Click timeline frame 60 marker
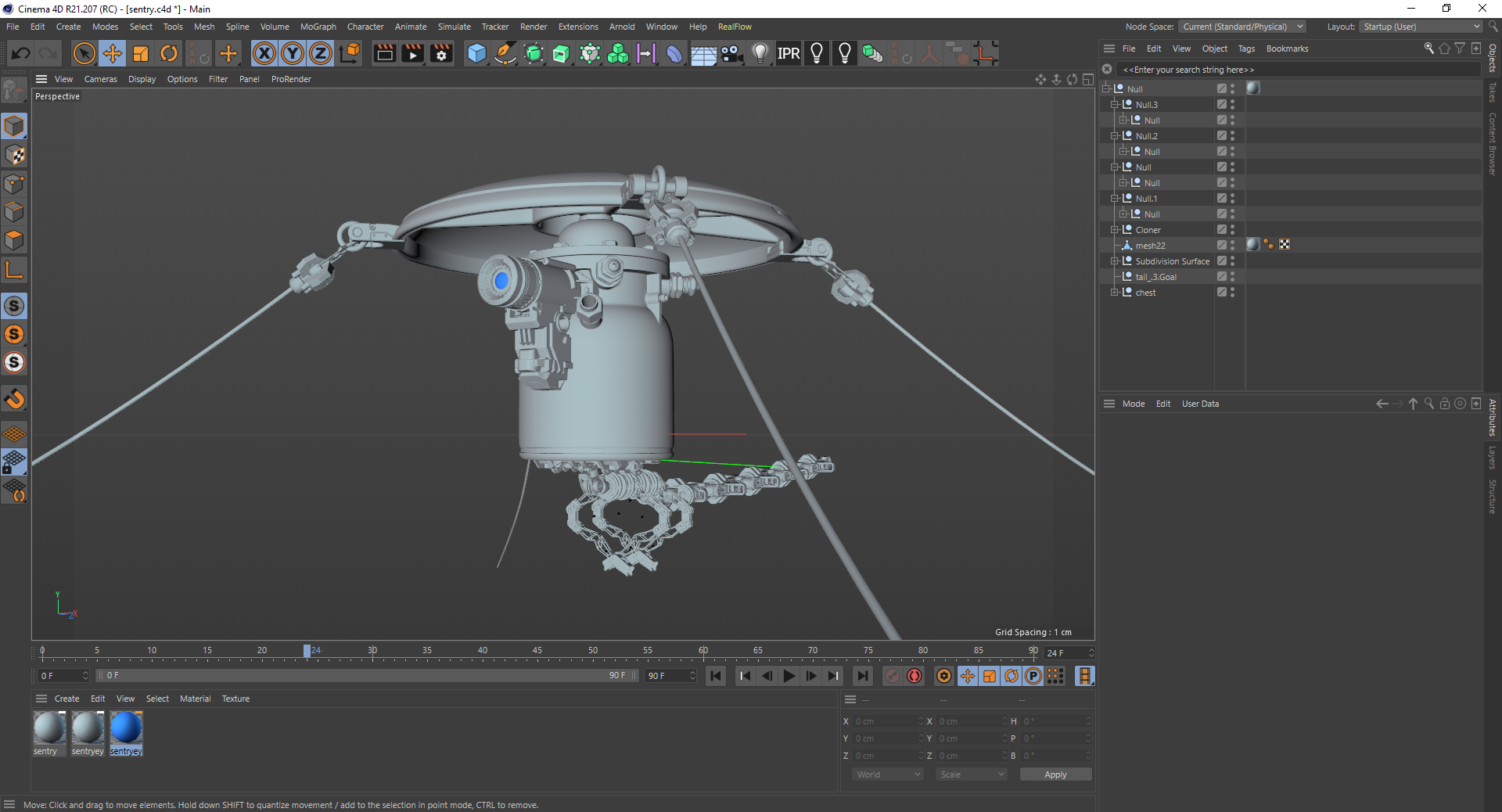This screenshot has height=812, width=1502. point(703,651)
